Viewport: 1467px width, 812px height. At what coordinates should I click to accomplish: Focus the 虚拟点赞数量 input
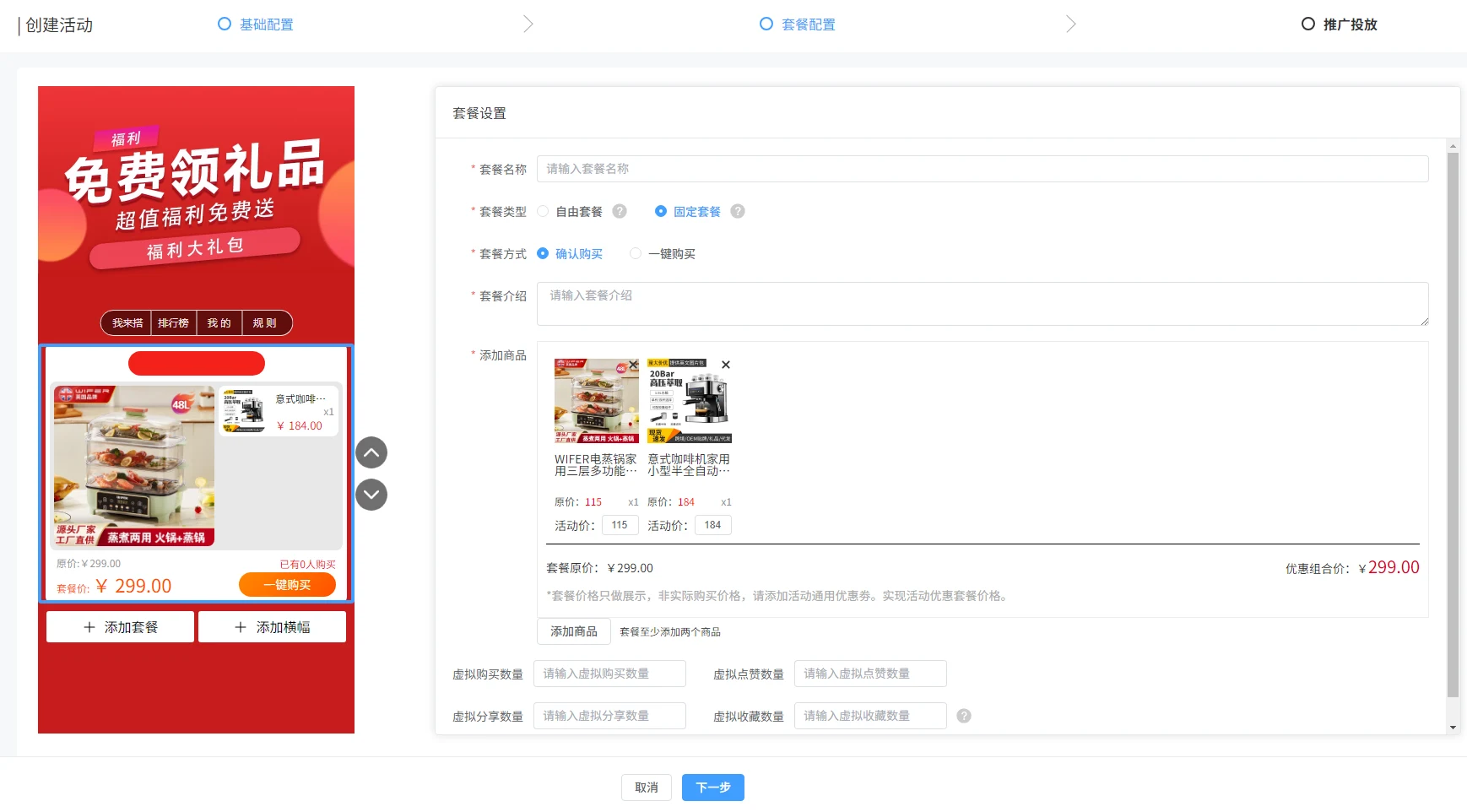pos(870,674)
